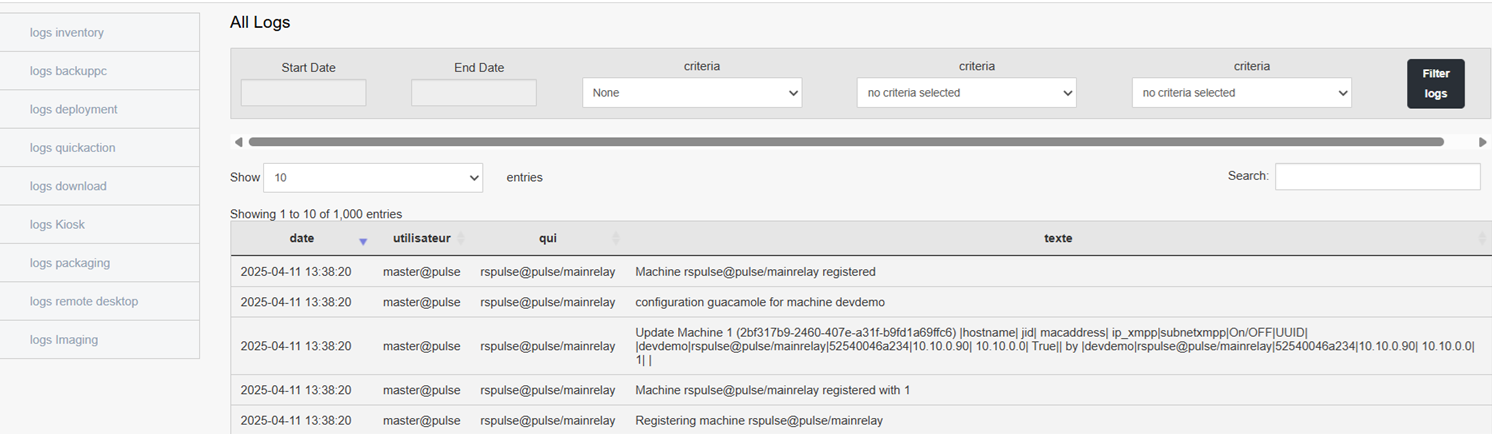Select logs remote desktop item
The height and width of the screenshot is (434, 1492).
(x=100, y=301)
